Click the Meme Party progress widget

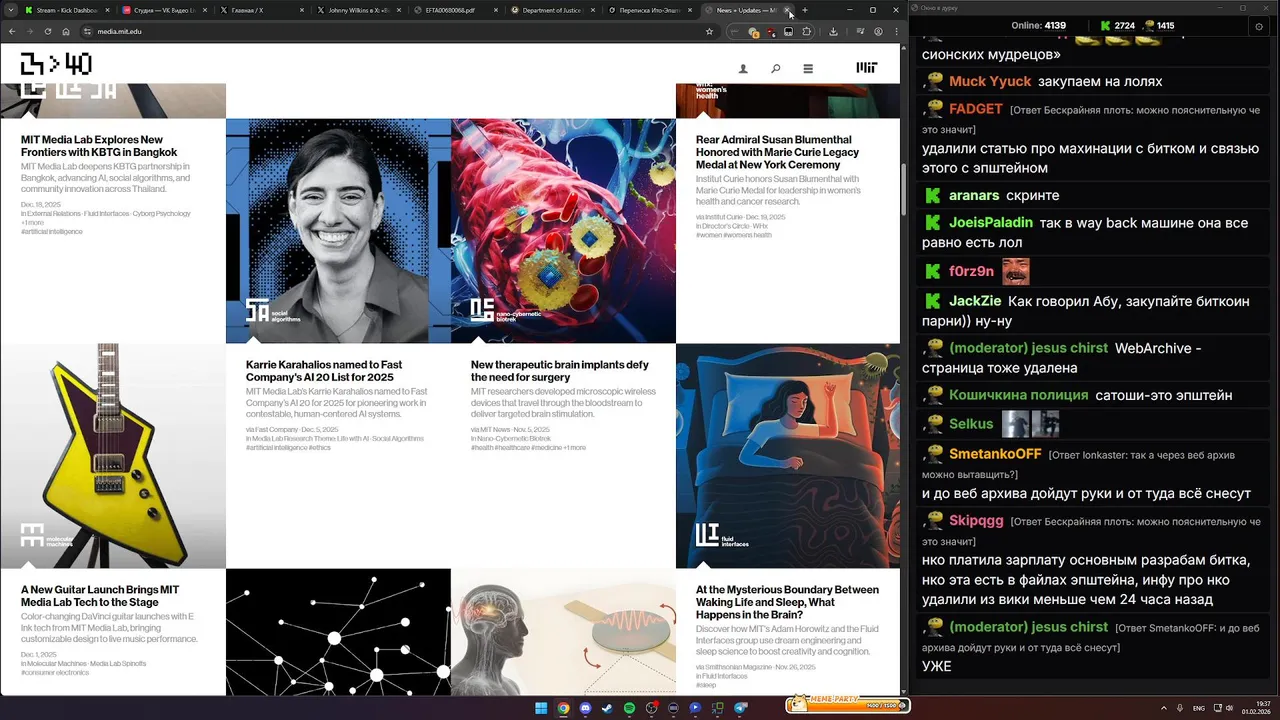click(848, 704)
